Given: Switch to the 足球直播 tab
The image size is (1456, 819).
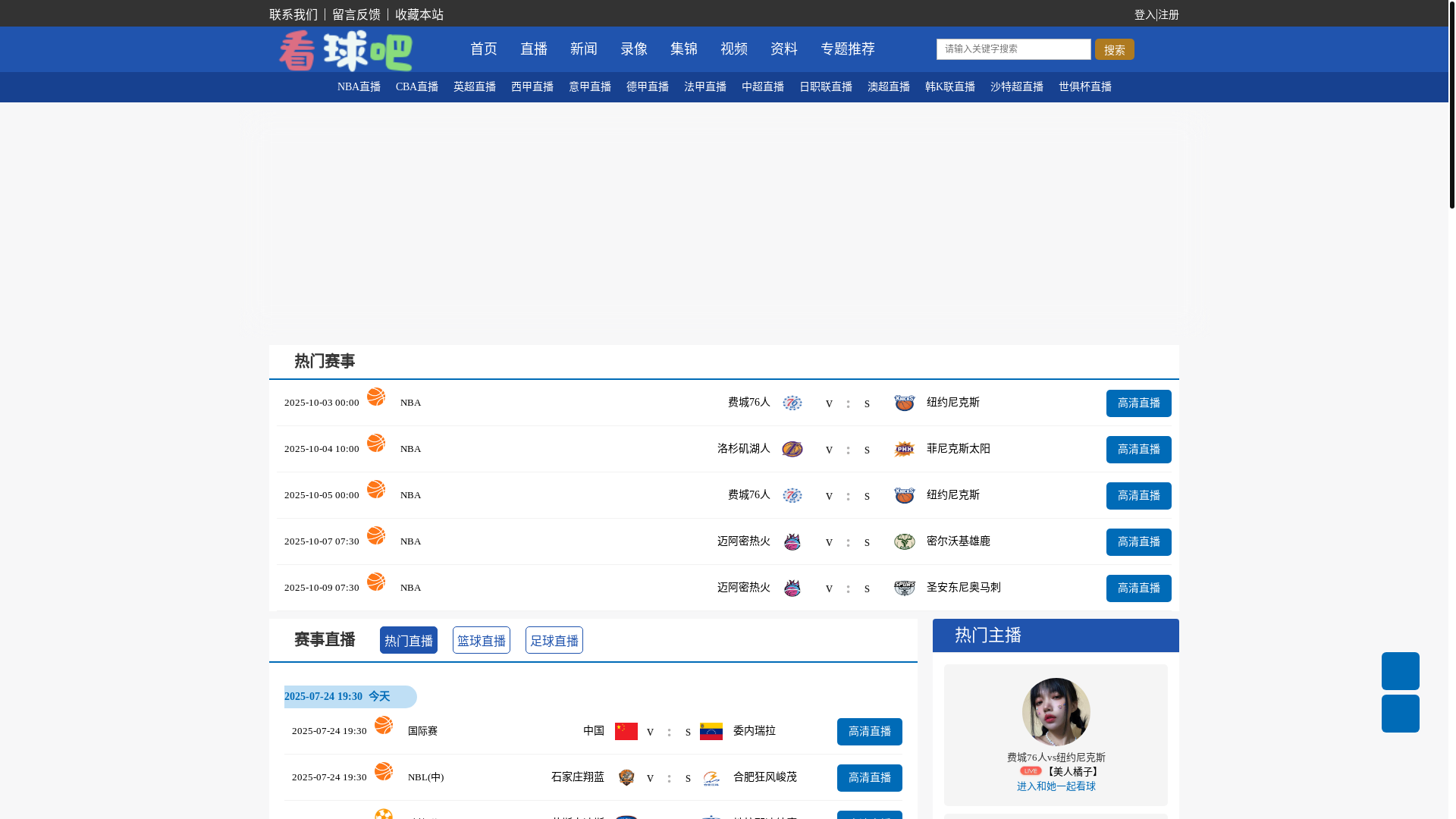Looking at the screenshot, I should tap(554, 640).
